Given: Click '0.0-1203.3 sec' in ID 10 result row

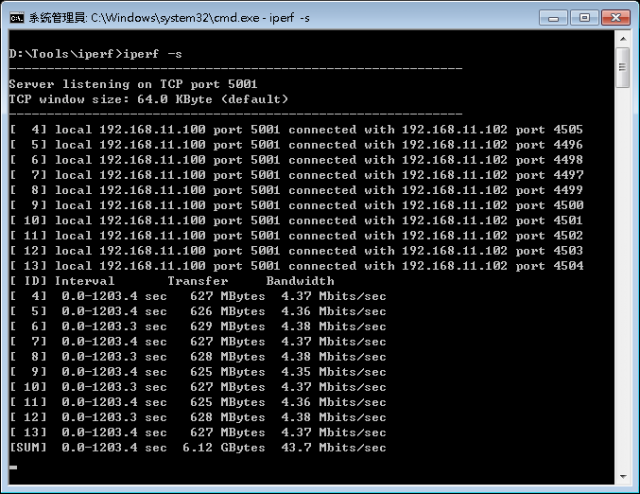Looking at the screenshot, I should point(114,387).
